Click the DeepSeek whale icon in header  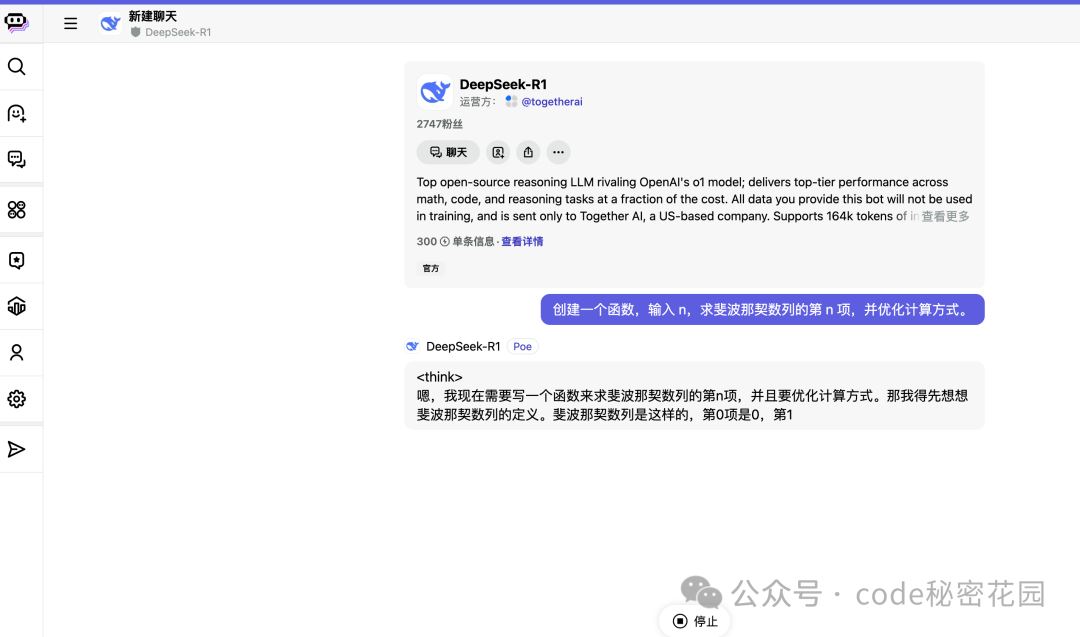pos(110,23)
